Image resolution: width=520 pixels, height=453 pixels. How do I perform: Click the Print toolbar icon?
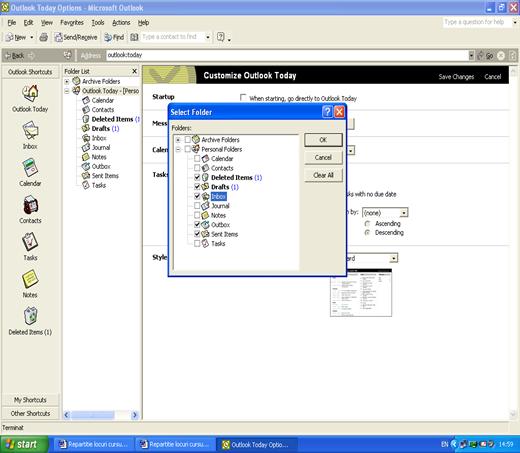[x=44, y=37]
